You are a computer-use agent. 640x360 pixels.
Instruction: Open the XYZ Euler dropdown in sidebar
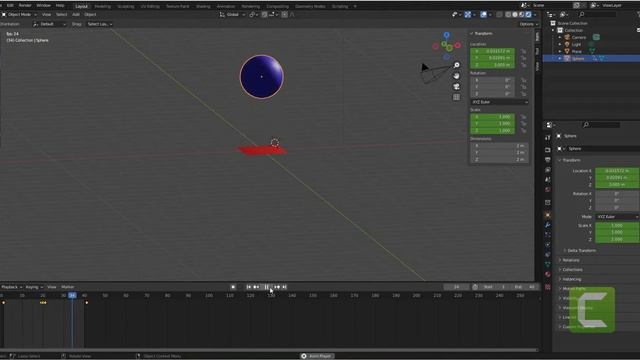coord(499,102)
